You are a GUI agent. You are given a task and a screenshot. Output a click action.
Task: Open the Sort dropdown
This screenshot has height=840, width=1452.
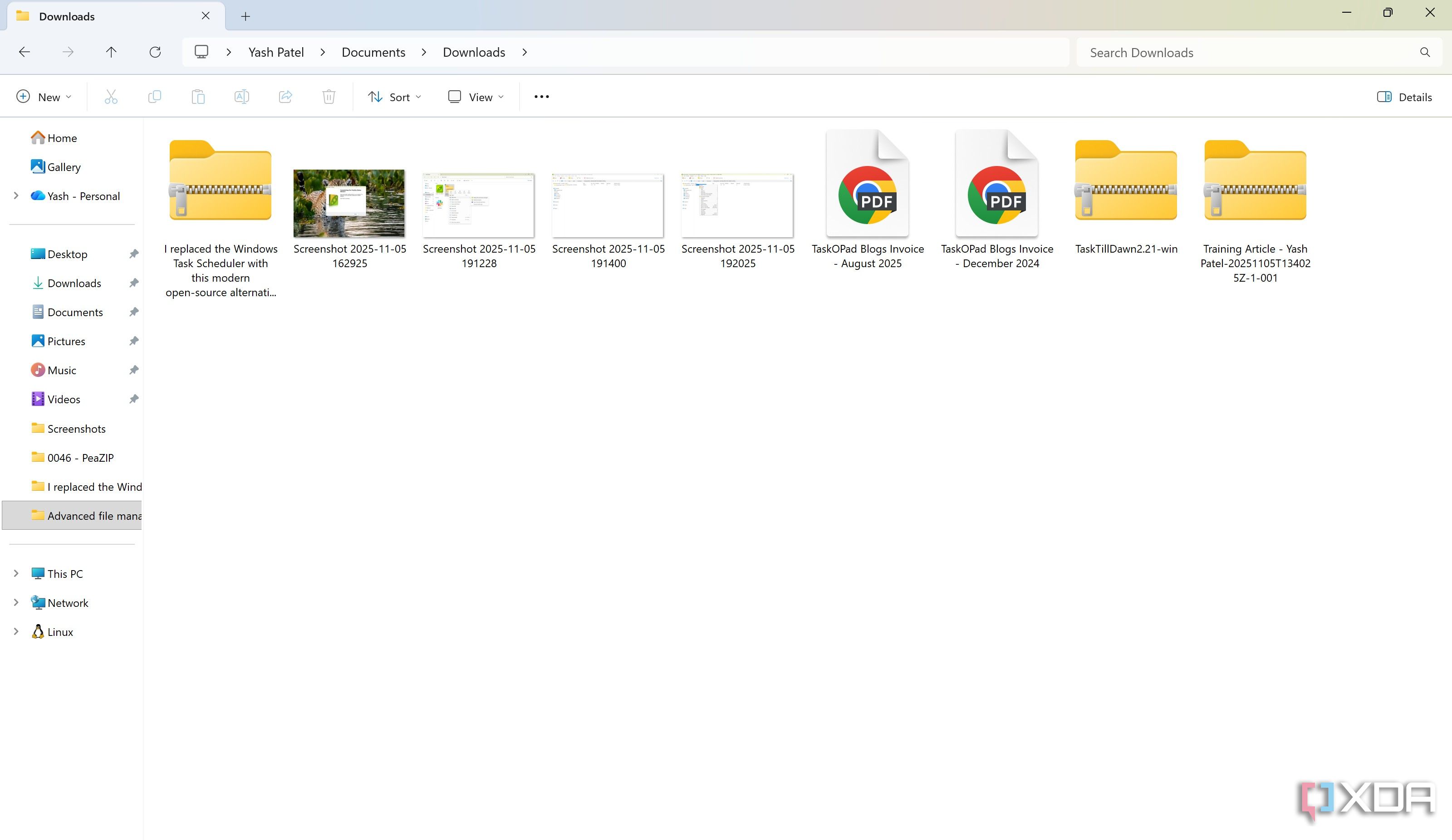[395, 97]
